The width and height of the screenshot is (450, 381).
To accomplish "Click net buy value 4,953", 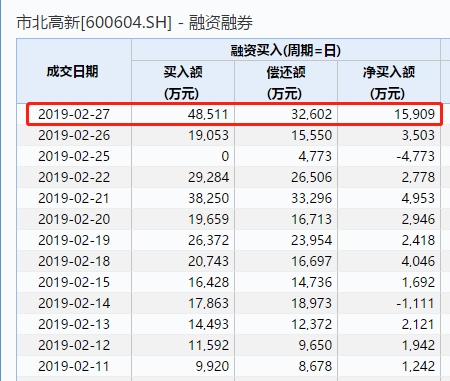I will [x=418, y=198].
